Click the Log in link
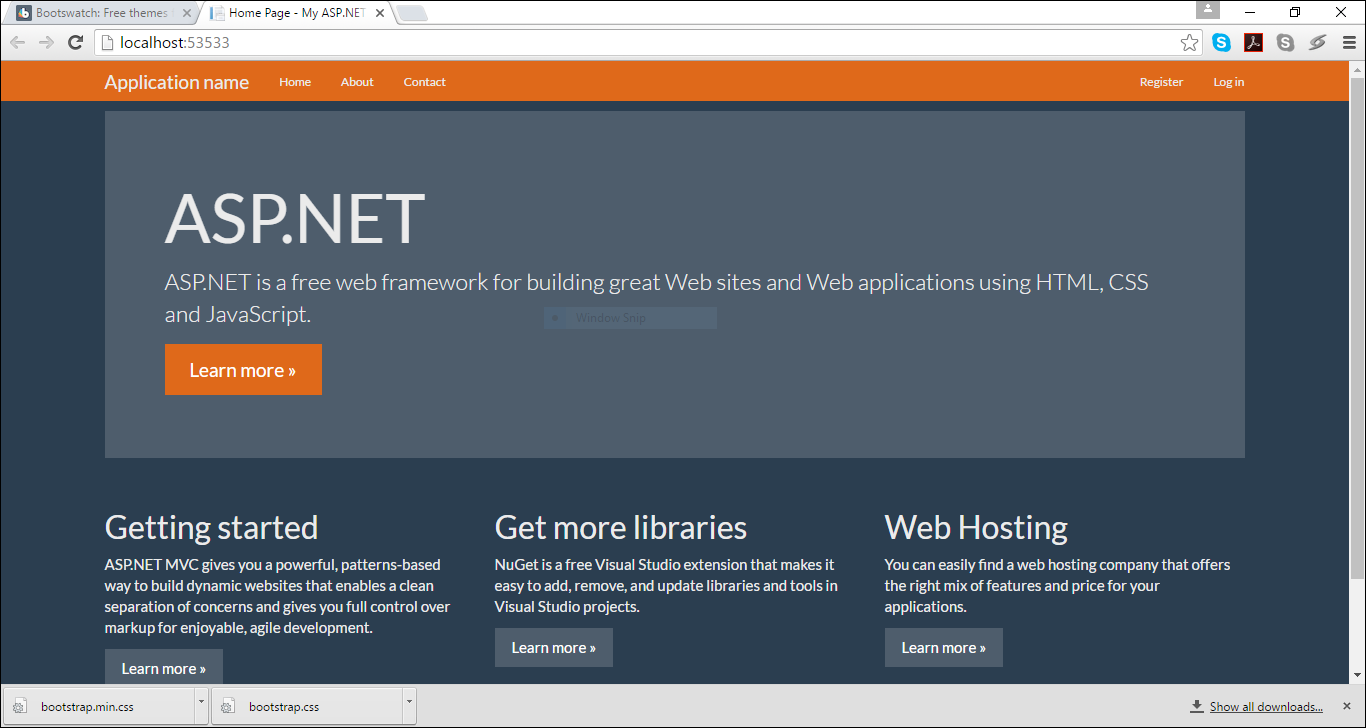The image size is (1366, 728). (1229, 82)
